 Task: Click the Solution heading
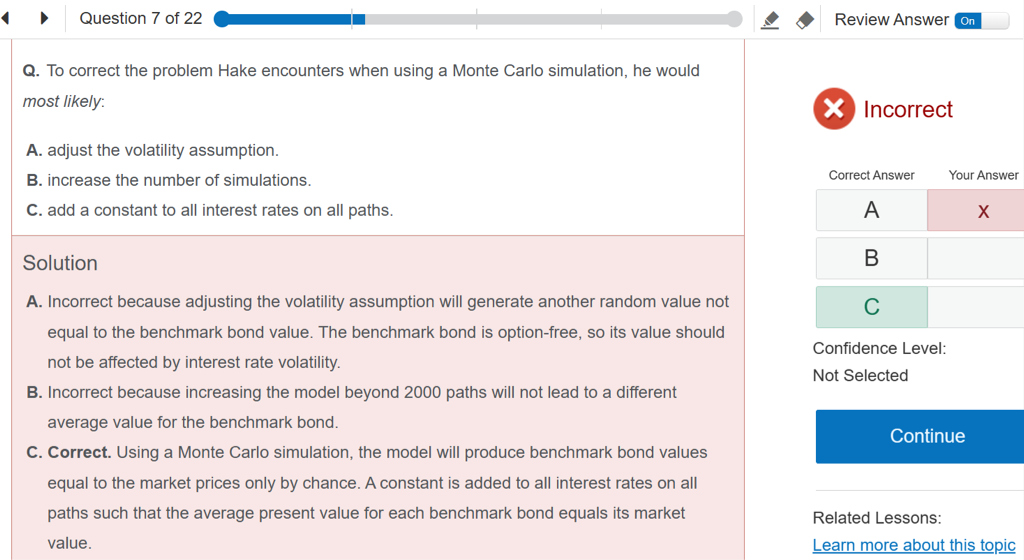point(60,263)
